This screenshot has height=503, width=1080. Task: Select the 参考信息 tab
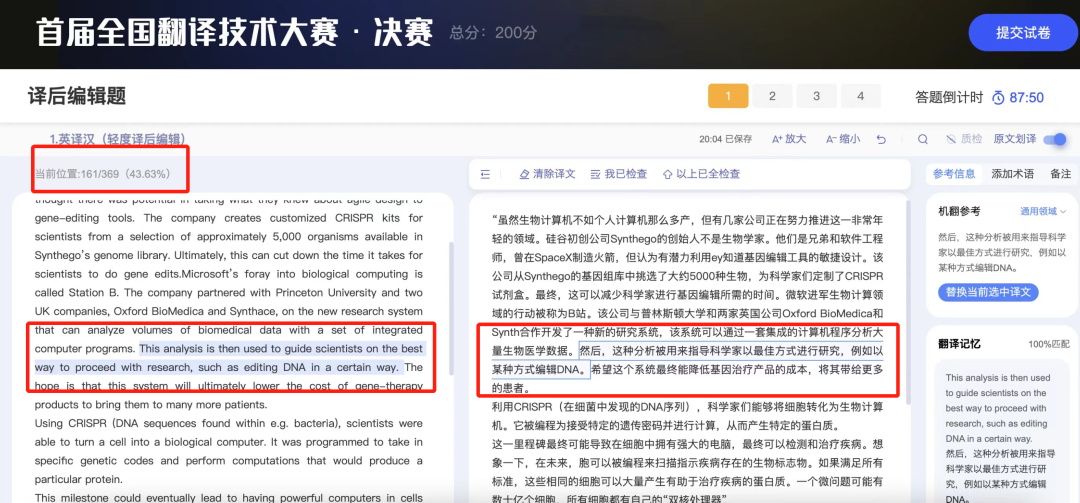(x=953, y=173)
